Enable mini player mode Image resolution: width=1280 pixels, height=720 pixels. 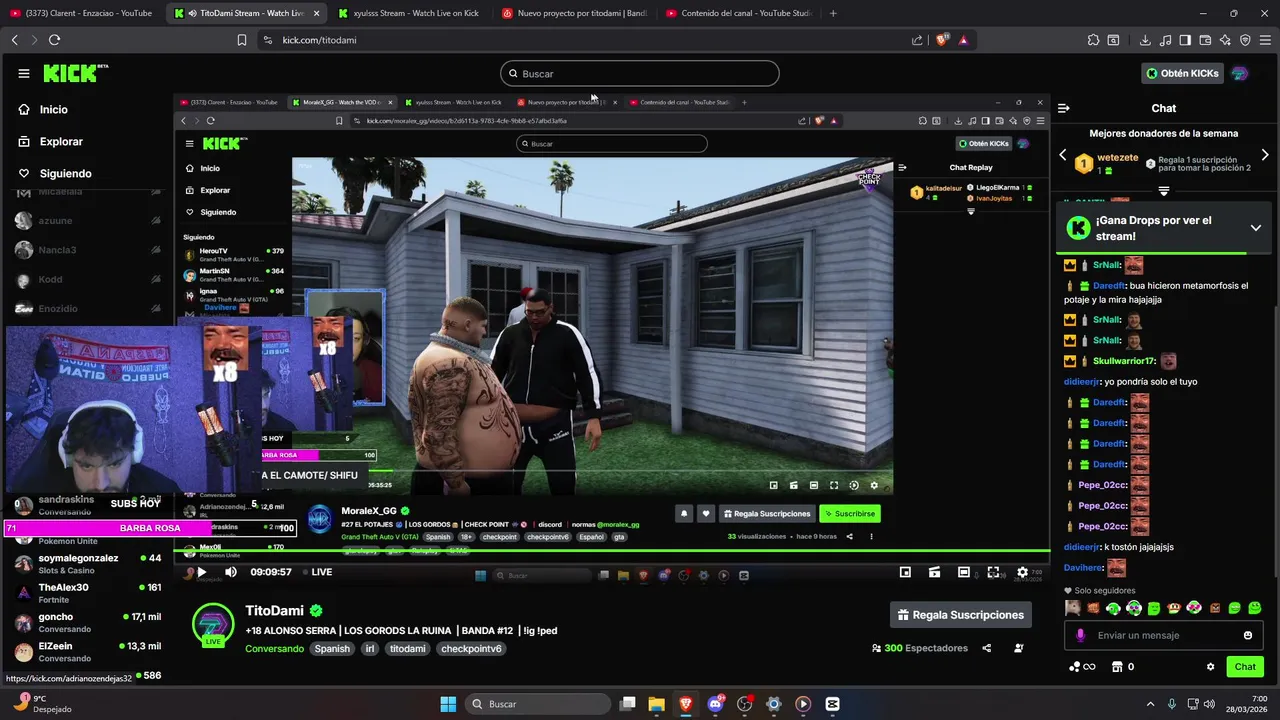pyautogui.click(x=905, y=572)
